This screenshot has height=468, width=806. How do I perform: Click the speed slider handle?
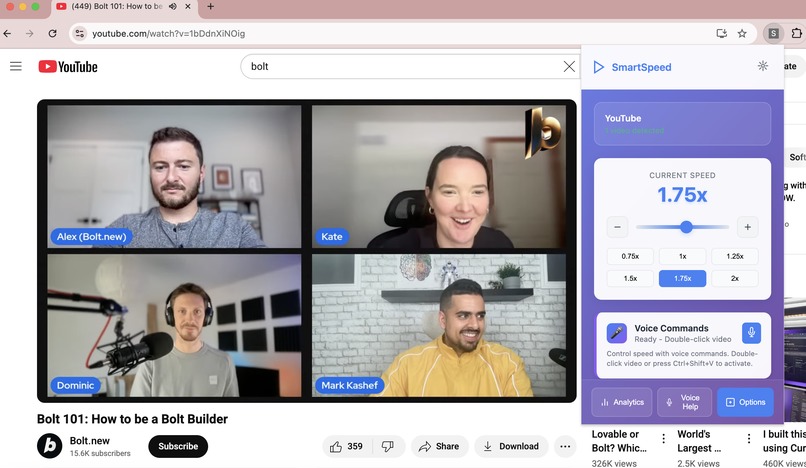[x=686, y=227]
